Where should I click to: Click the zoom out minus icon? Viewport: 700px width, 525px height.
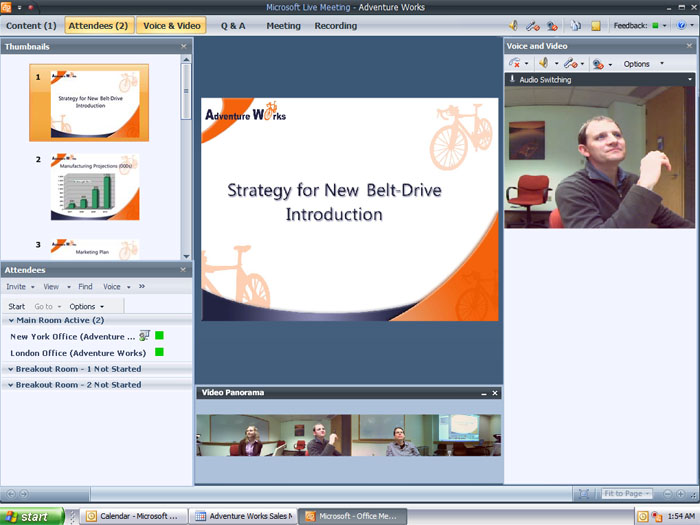(x=667, y=494)
